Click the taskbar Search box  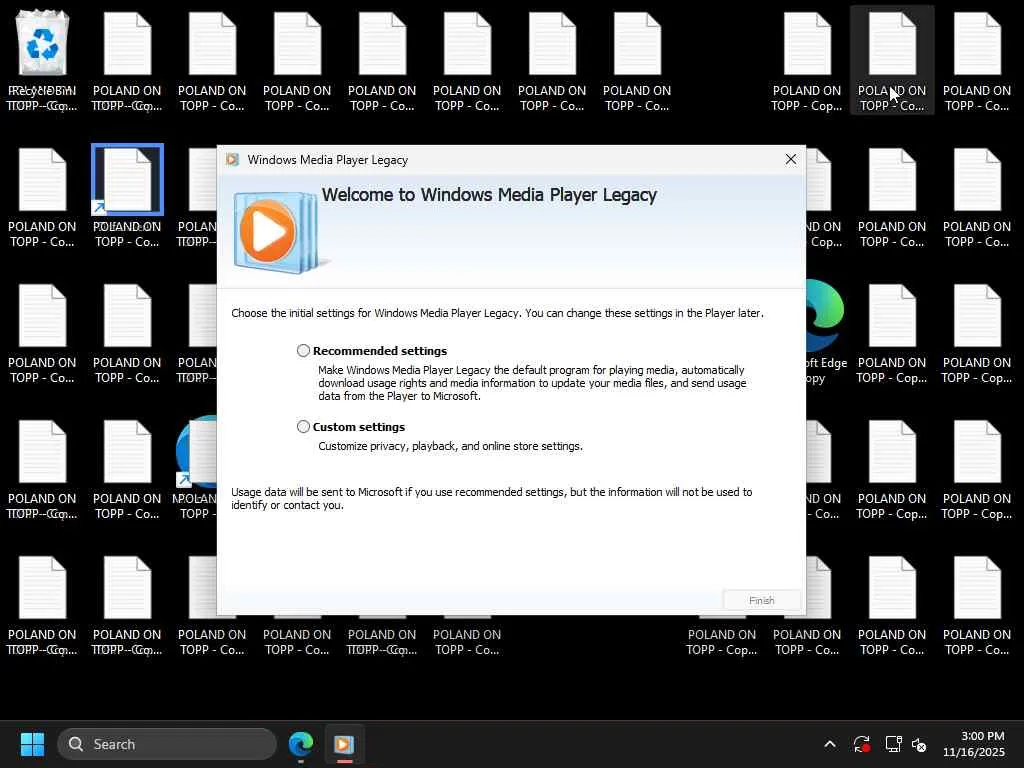pyautogui.click(x=167, y=744)
